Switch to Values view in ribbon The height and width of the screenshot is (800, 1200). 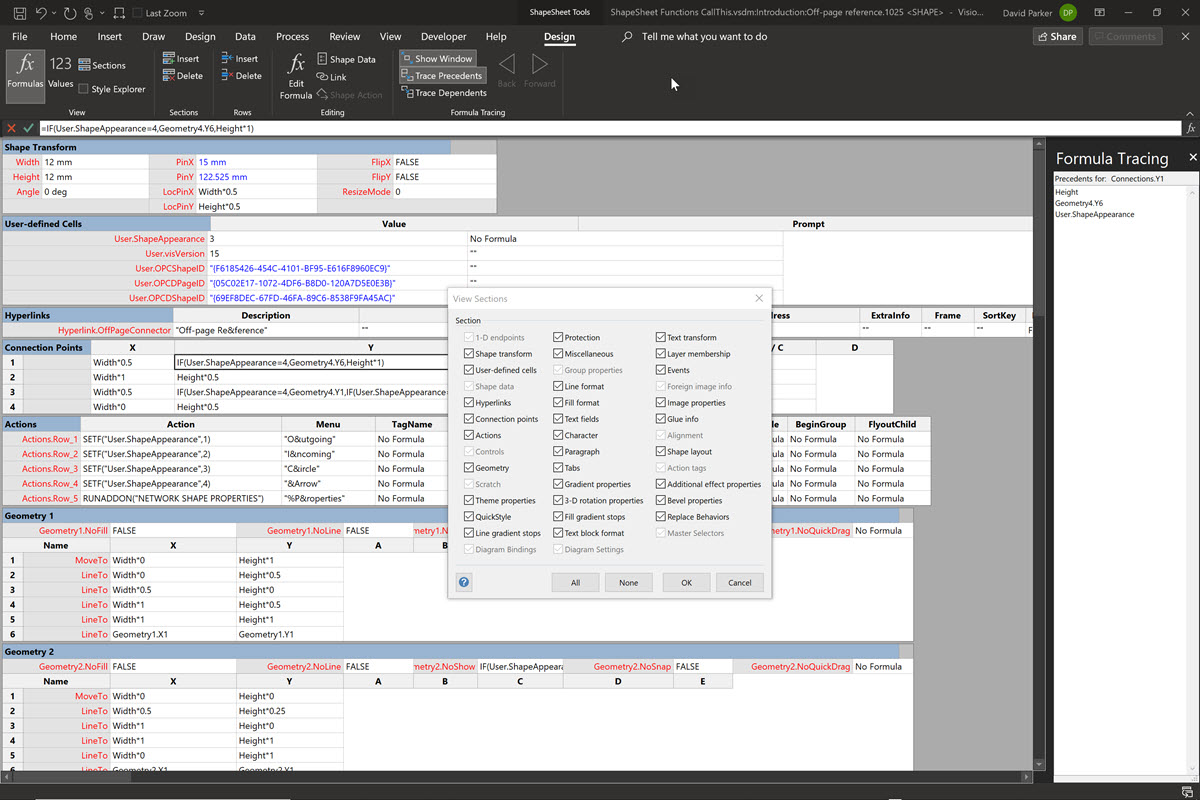click(60, 71)
